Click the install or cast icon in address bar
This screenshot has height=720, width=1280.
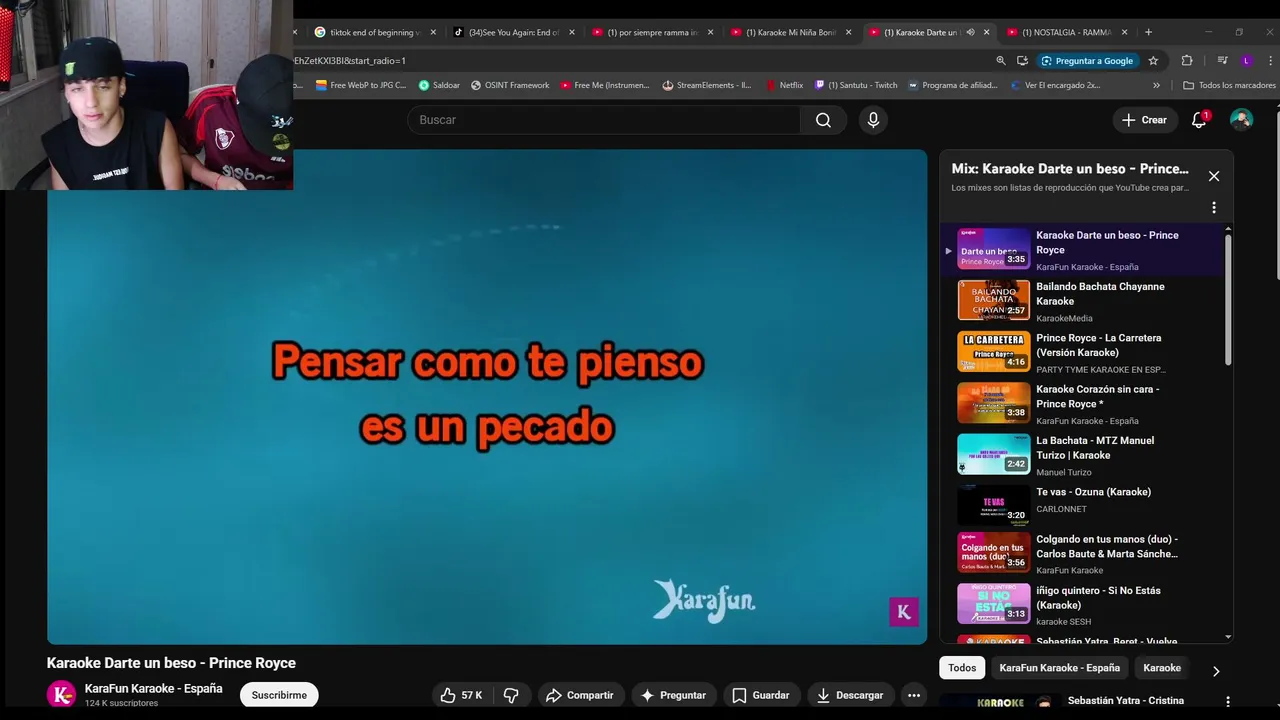click(1022, 61)
